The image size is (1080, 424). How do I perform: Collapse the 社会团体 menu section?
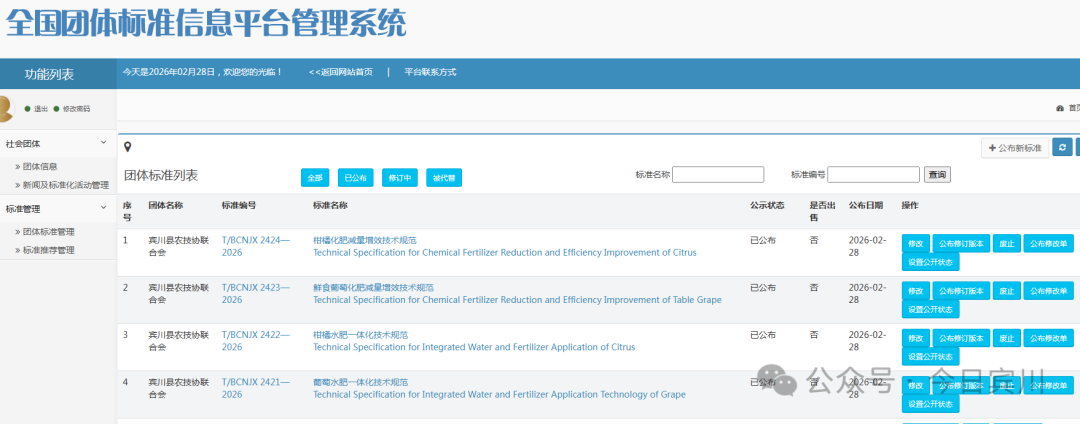pos(103,143)
